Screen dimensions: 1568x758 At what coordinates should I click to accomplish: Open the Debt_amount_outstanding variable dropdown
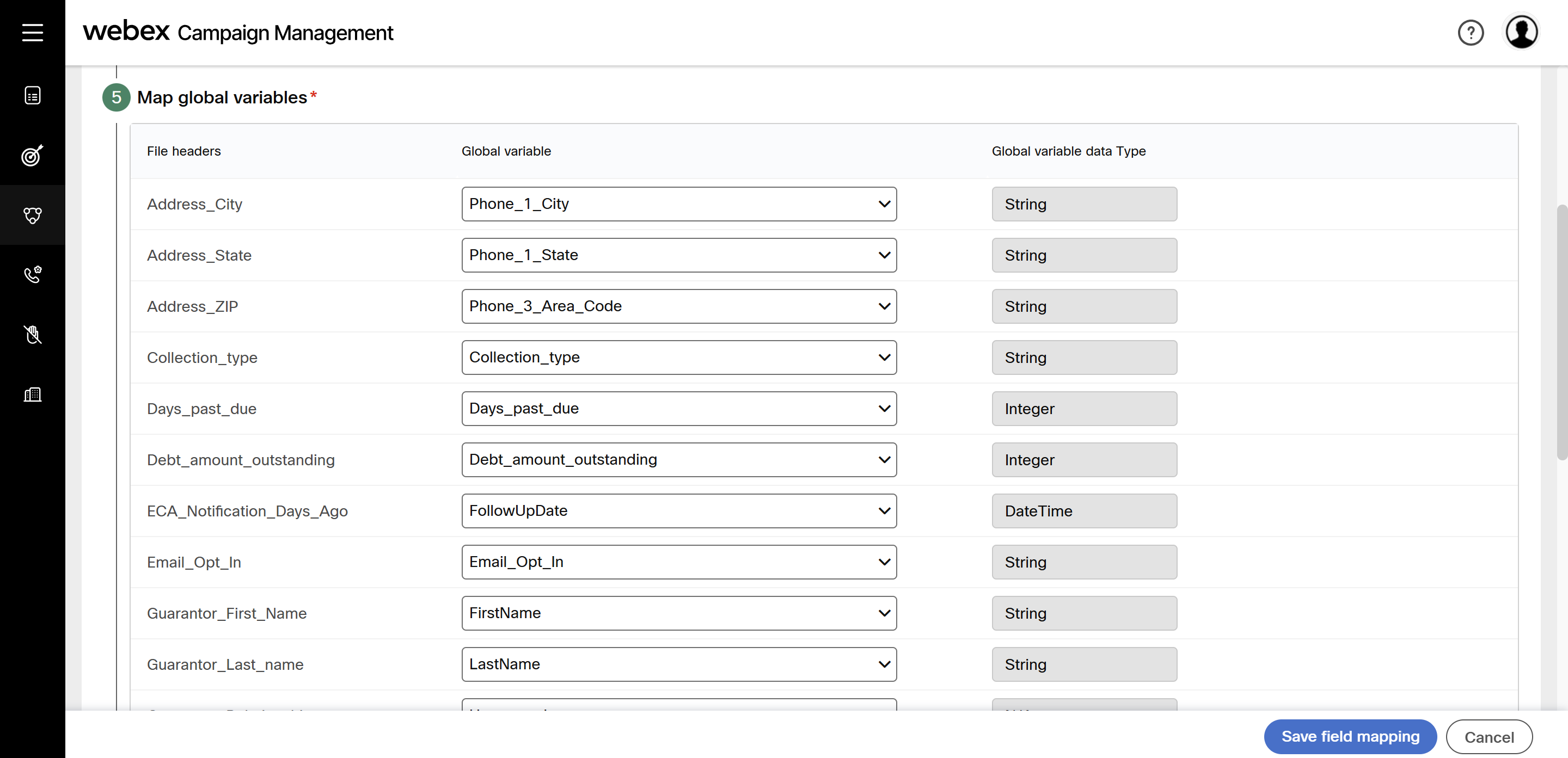tap(679, 459)
